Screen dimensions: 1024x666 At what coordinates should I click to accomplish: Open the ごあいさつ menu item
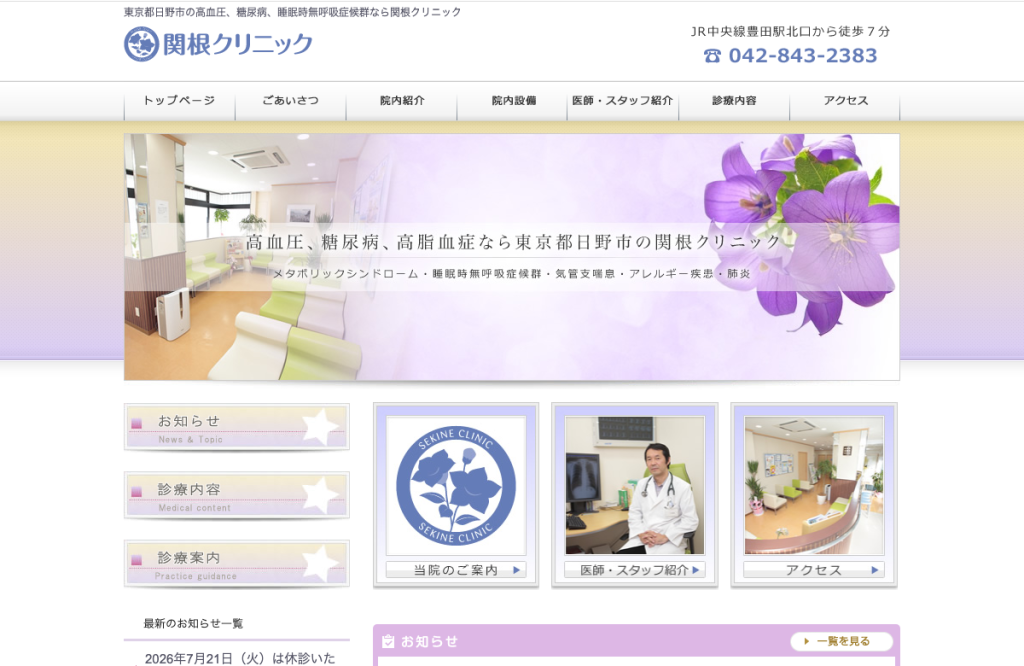(x=291, y=101)
